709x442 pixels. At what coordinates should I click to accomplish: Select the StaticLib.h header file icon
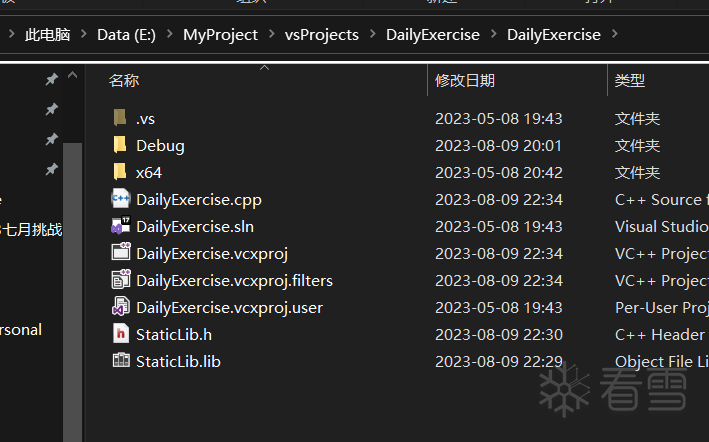(121, 334)
